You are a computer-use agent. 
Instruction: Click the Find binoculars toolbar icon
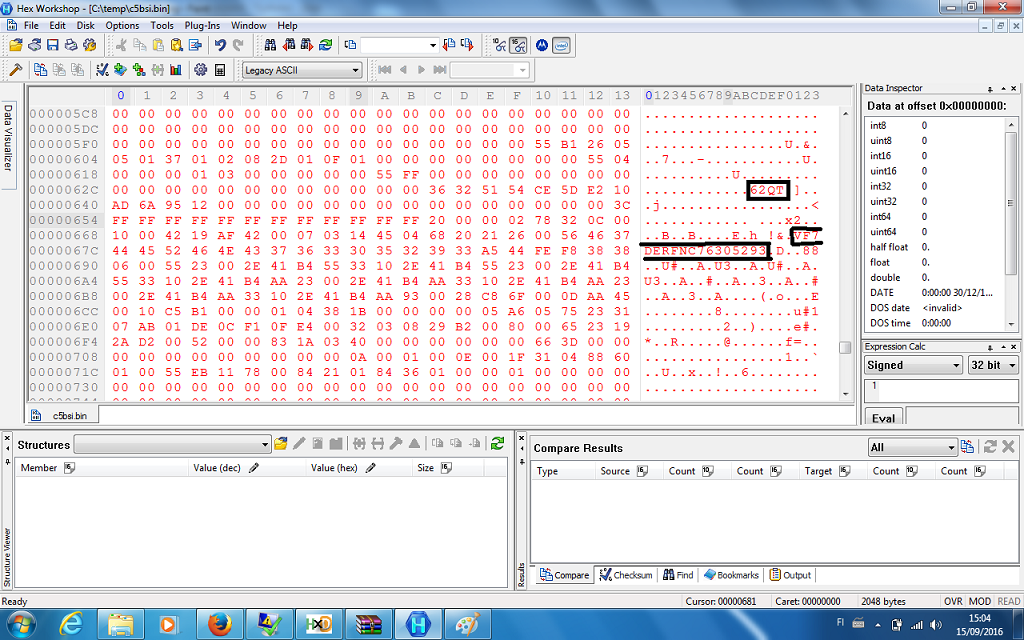270,45
